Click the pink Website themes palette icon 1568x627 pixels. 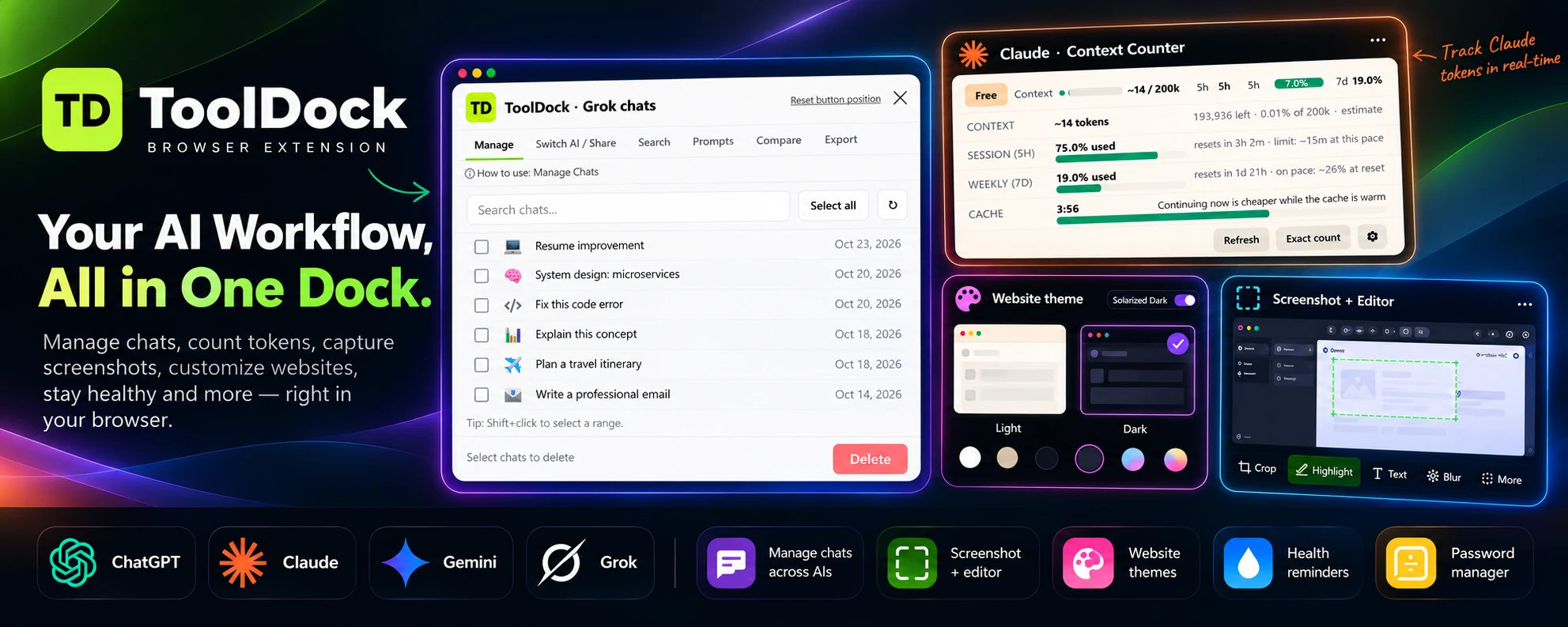point(1088,563)
